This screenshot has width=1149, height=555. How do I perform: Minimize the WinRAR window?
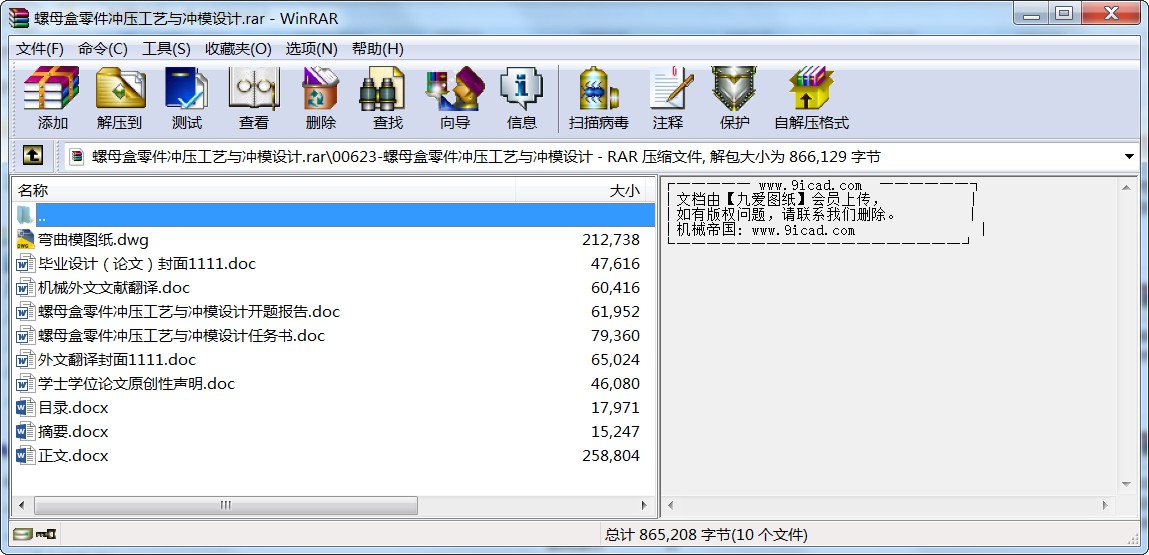1031,13
